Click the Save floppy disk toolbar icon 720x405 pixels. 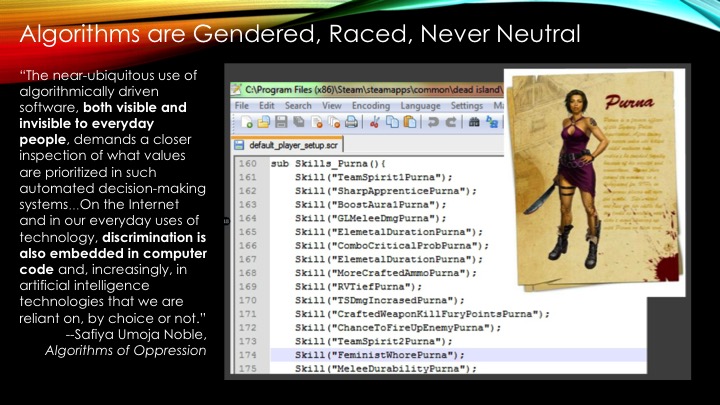tap(281, 122)
